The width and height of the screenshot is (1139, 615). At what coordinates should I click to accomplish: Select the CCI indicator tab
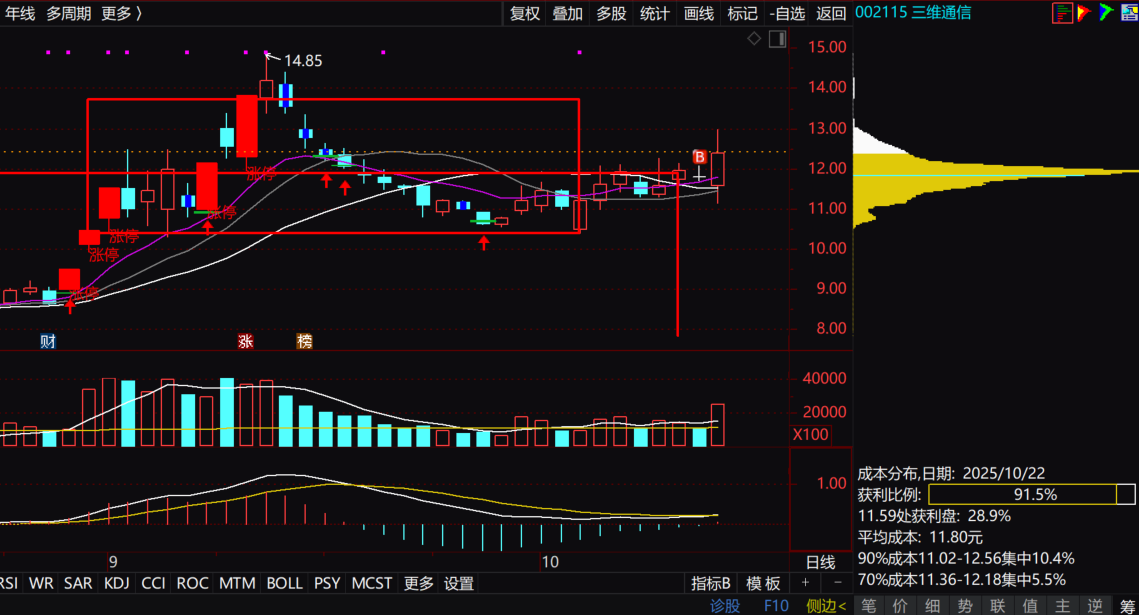(x=153, y=583)
